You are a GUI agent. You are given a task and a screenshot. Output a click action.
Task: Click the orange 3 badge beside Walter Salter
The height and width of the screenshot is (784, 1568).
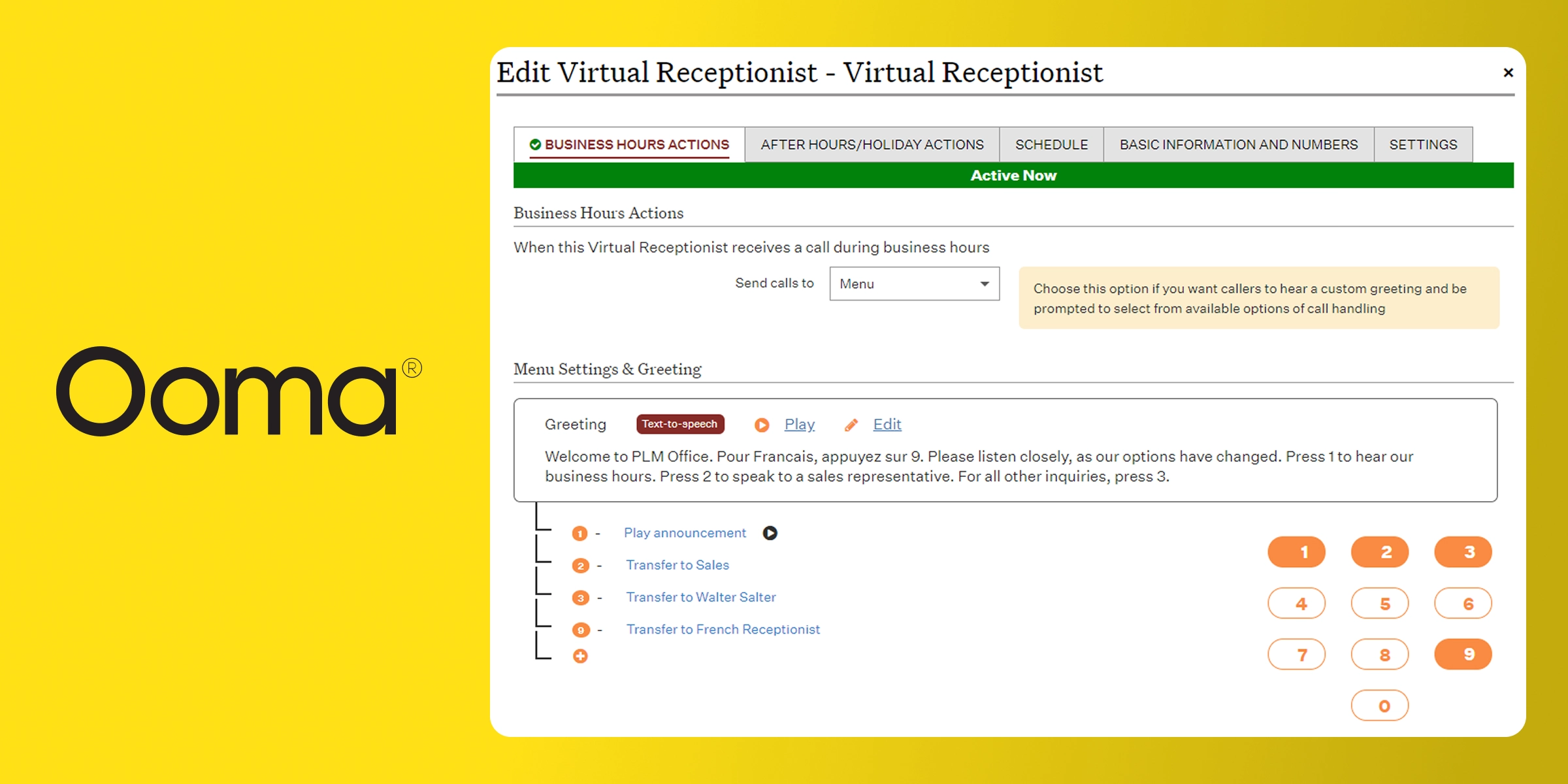point(580,598)
